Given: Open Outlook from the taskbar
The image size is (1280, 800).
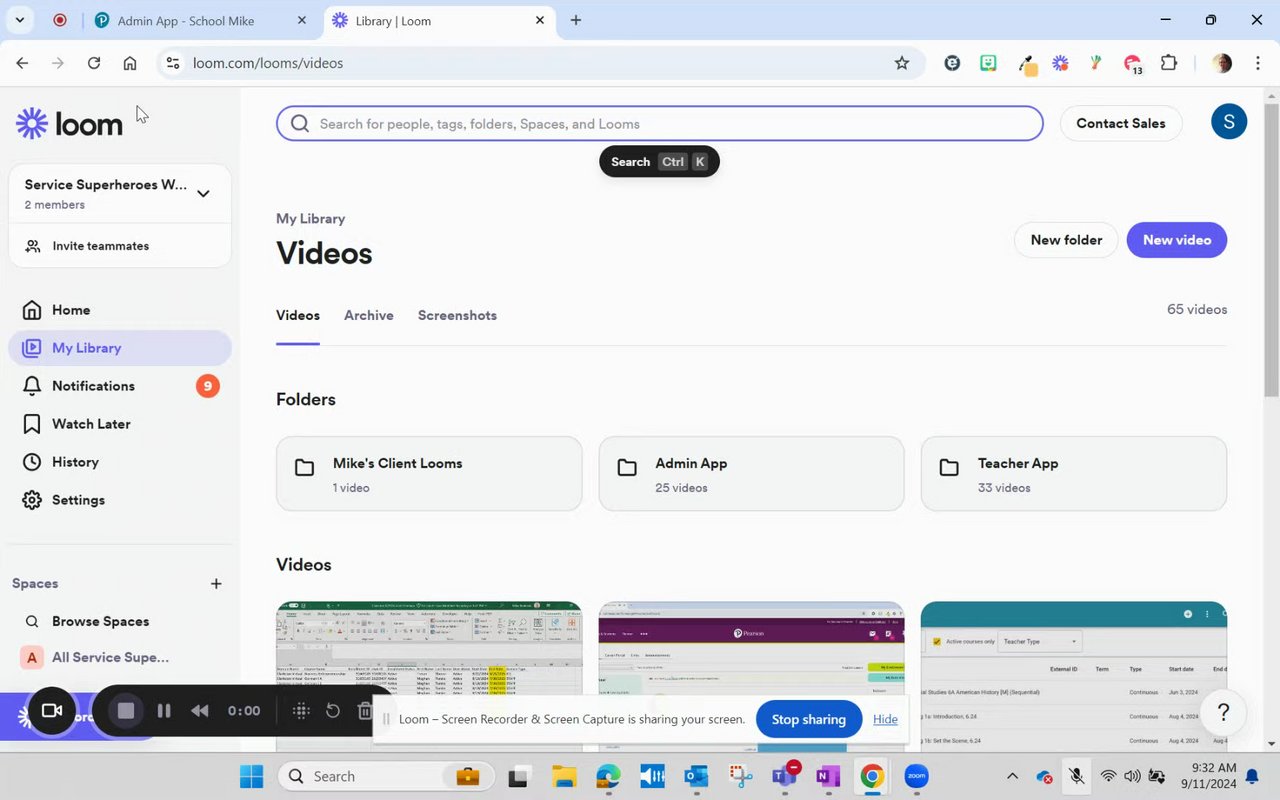Looking at the screenshot, I should (x=697, y=776).
